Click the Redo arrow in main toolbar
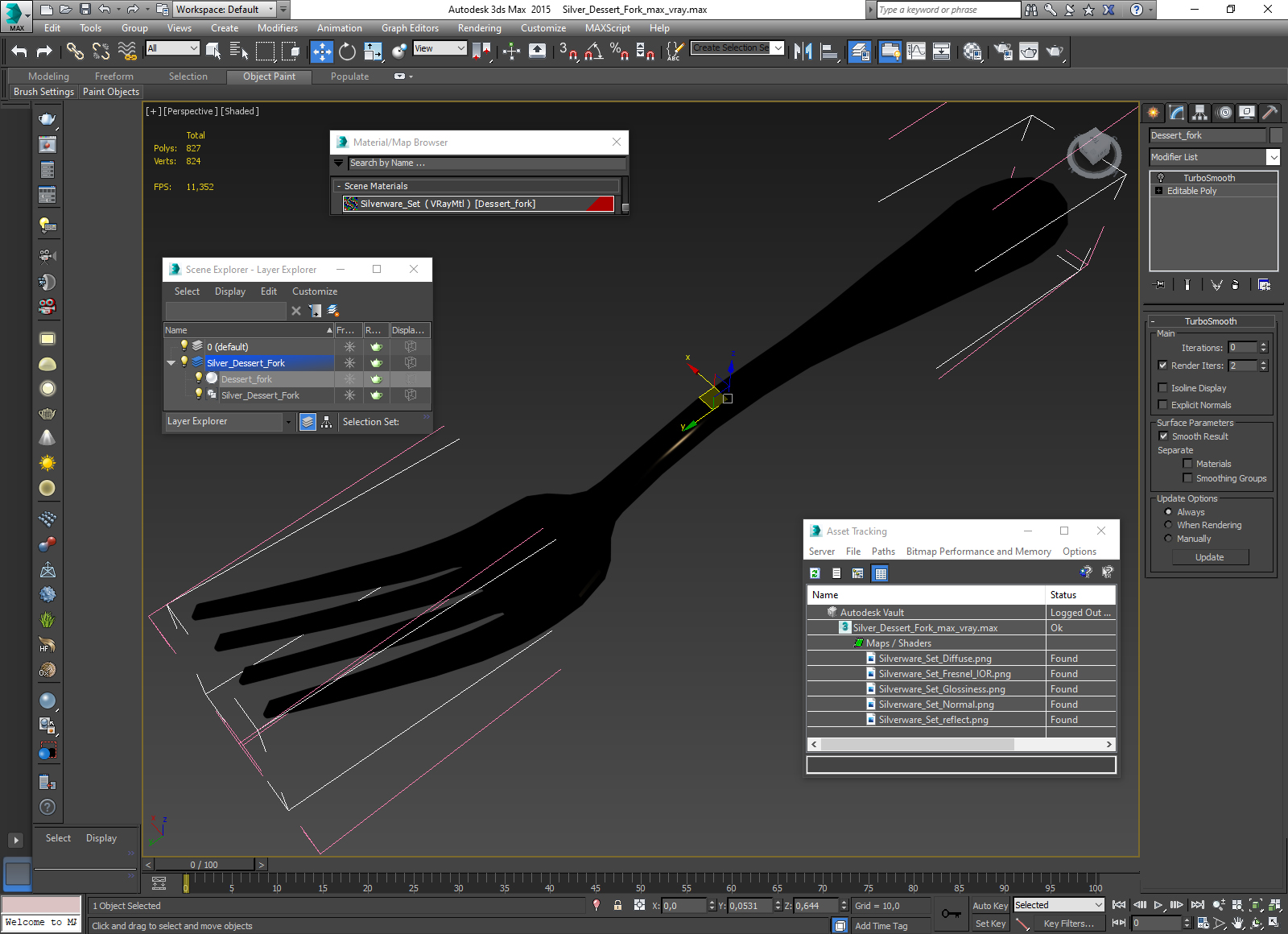 click(x=44, y=52)
